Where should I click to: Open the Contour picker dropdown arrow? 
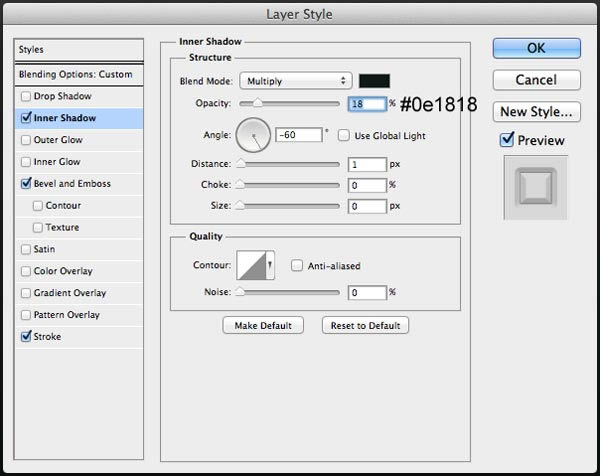[270, 265]
